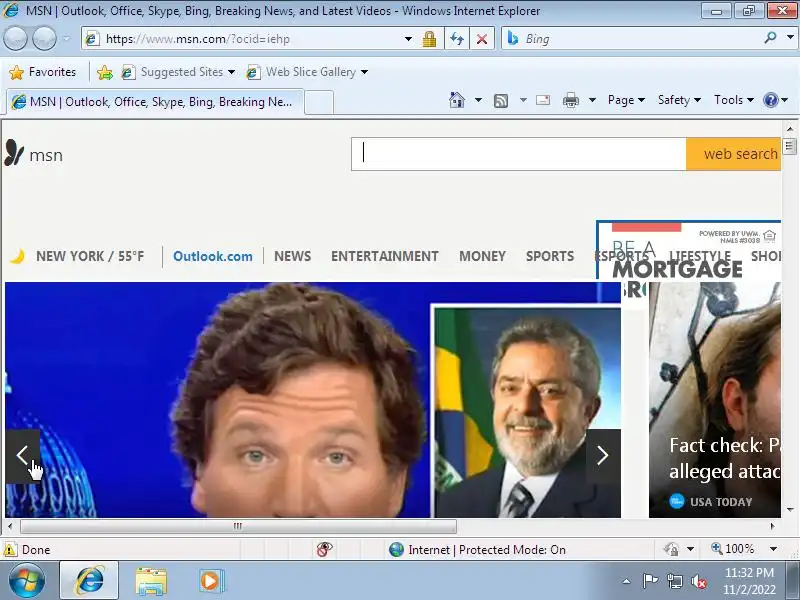The height and width of the screenshot is (600, 800).
Task: Open Suggested Sites link
Action: coord(179,72)
